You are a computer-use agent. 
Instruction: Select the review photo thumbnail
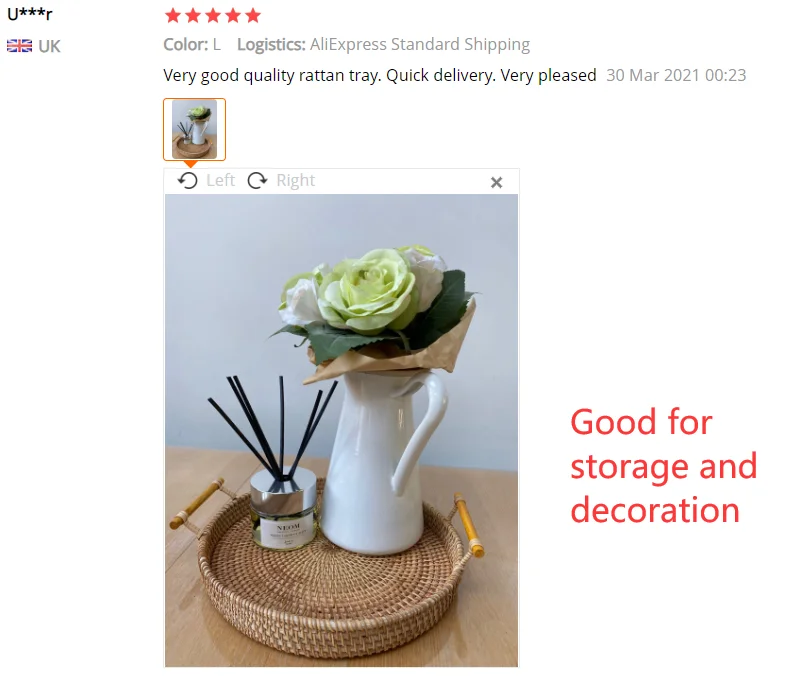[x=194, y=129]
